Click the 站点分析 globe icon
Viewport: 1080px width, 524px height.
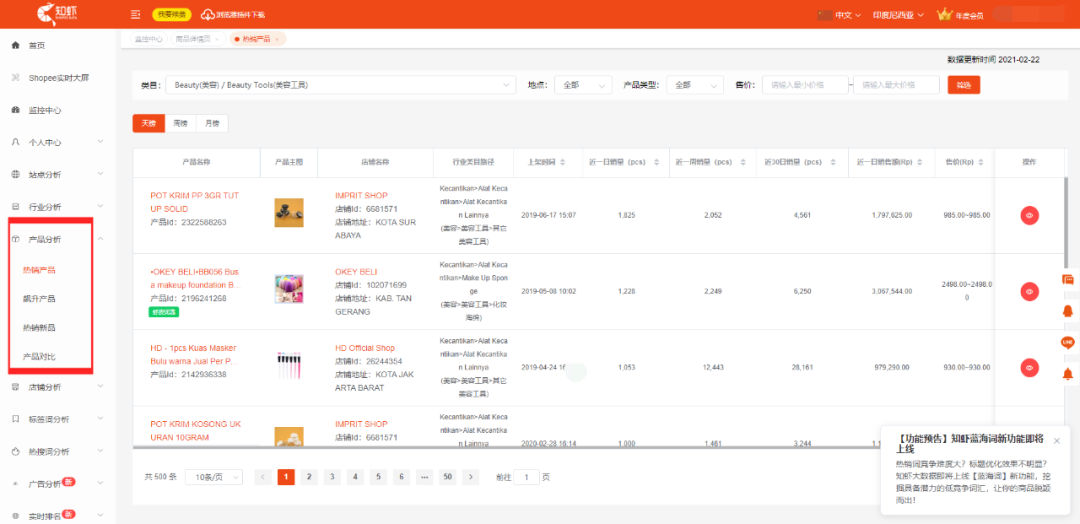(x=16, y=175)
